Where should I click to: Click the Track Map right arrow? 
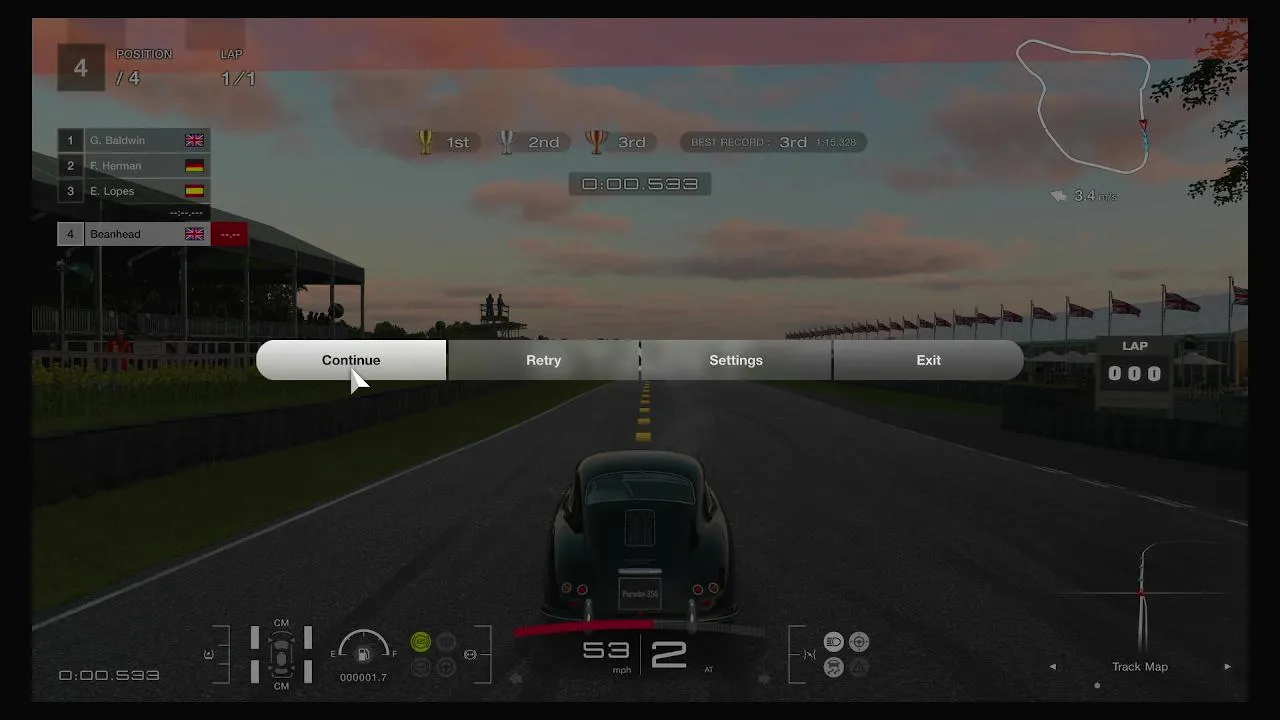1227,667
